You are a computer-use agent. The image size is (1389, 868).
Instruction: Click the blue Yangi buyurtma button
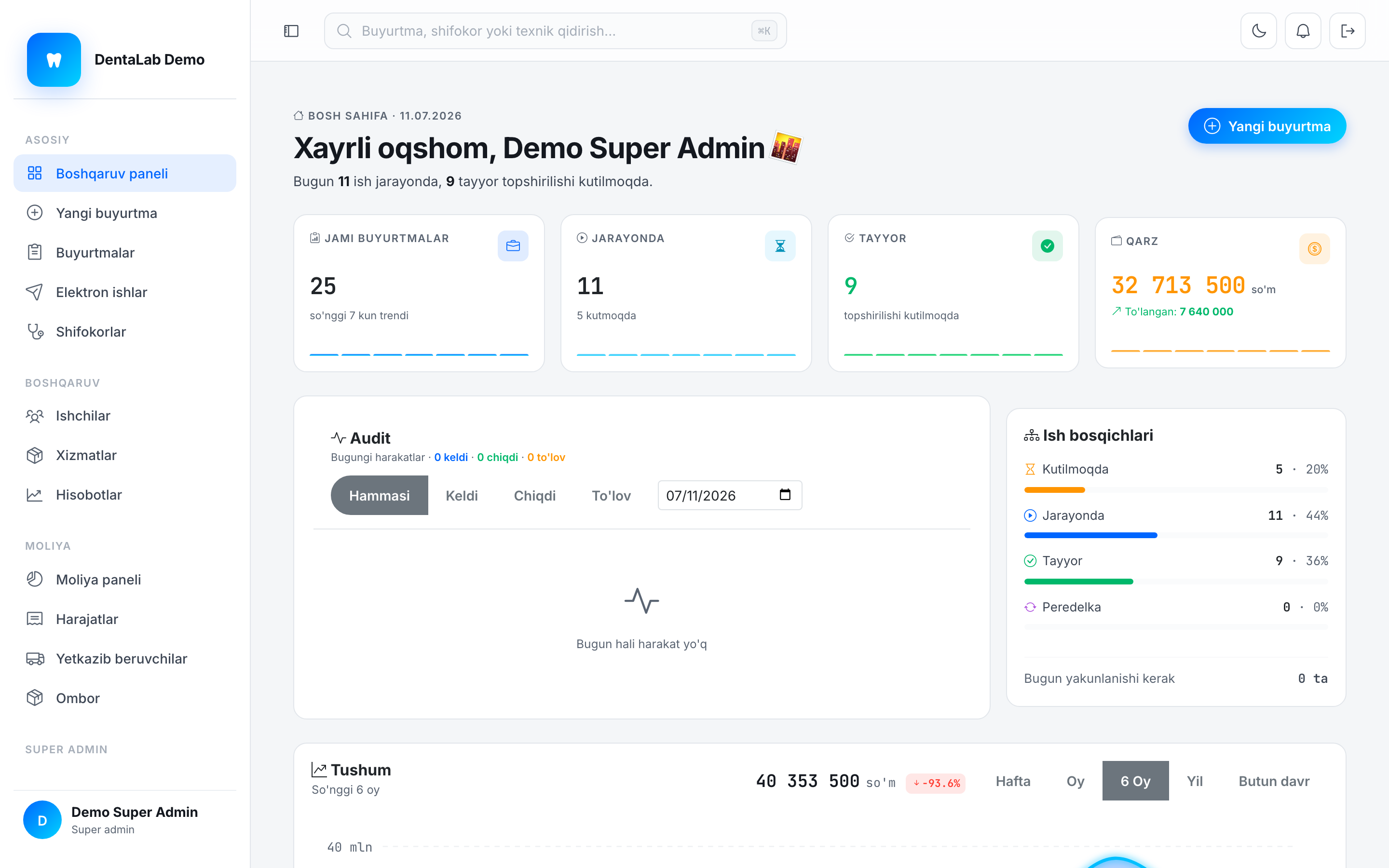coord(1267,126)
